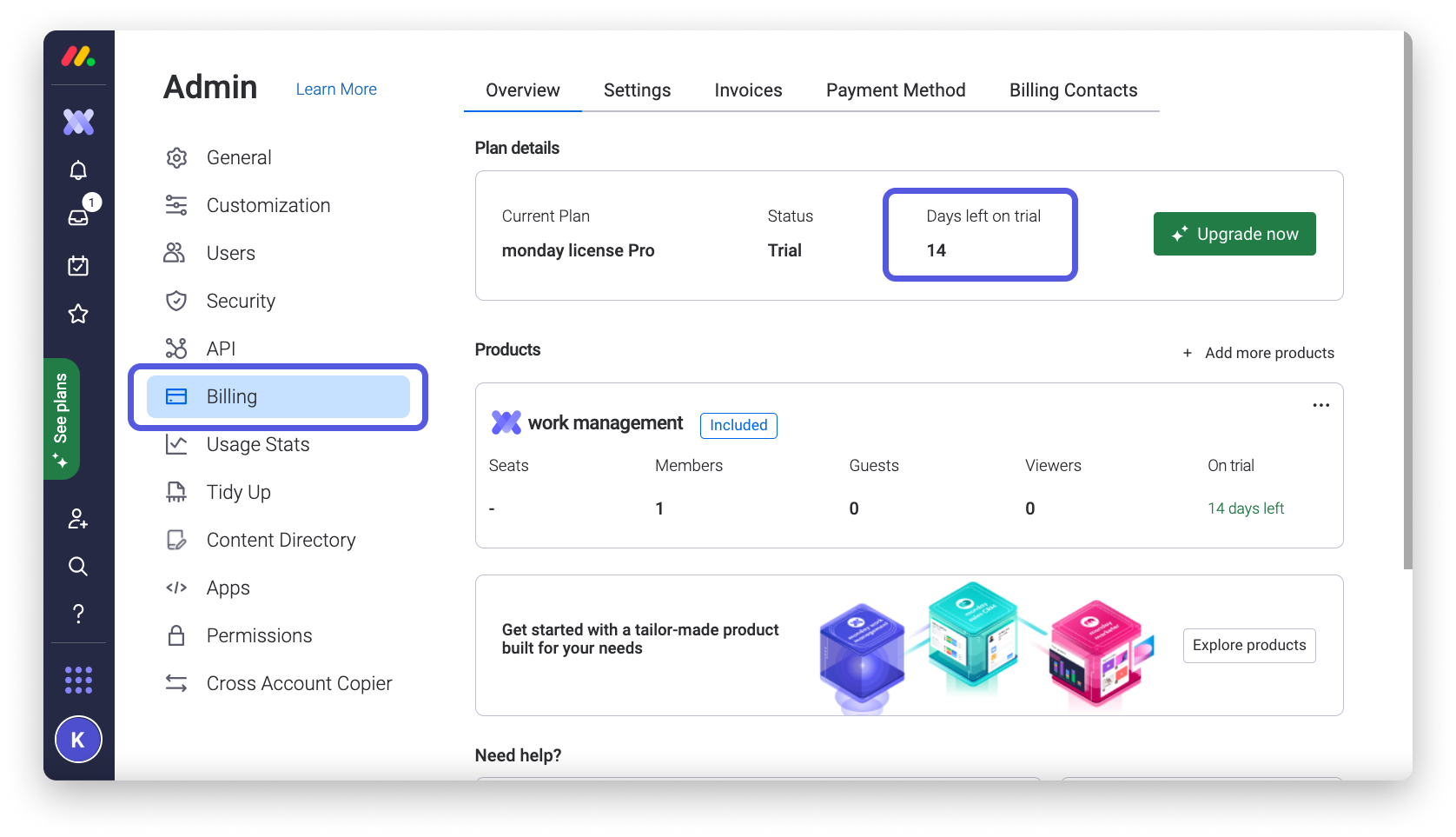Open the apps grid switcher icon

78,680
